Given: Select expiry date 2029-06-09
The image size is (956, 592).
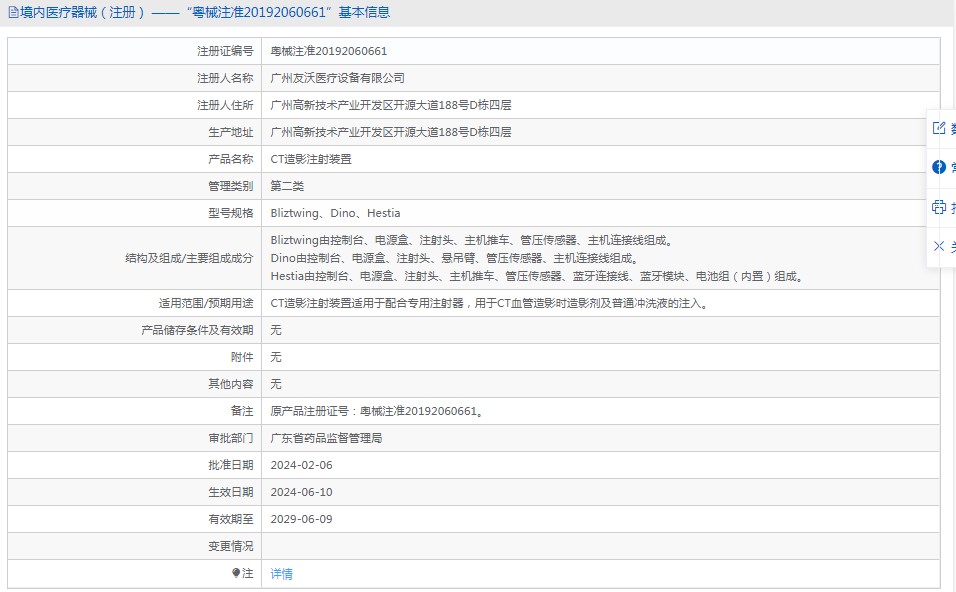Looking at the screenshot, I should pyautogui.click(x=301, y=519).
